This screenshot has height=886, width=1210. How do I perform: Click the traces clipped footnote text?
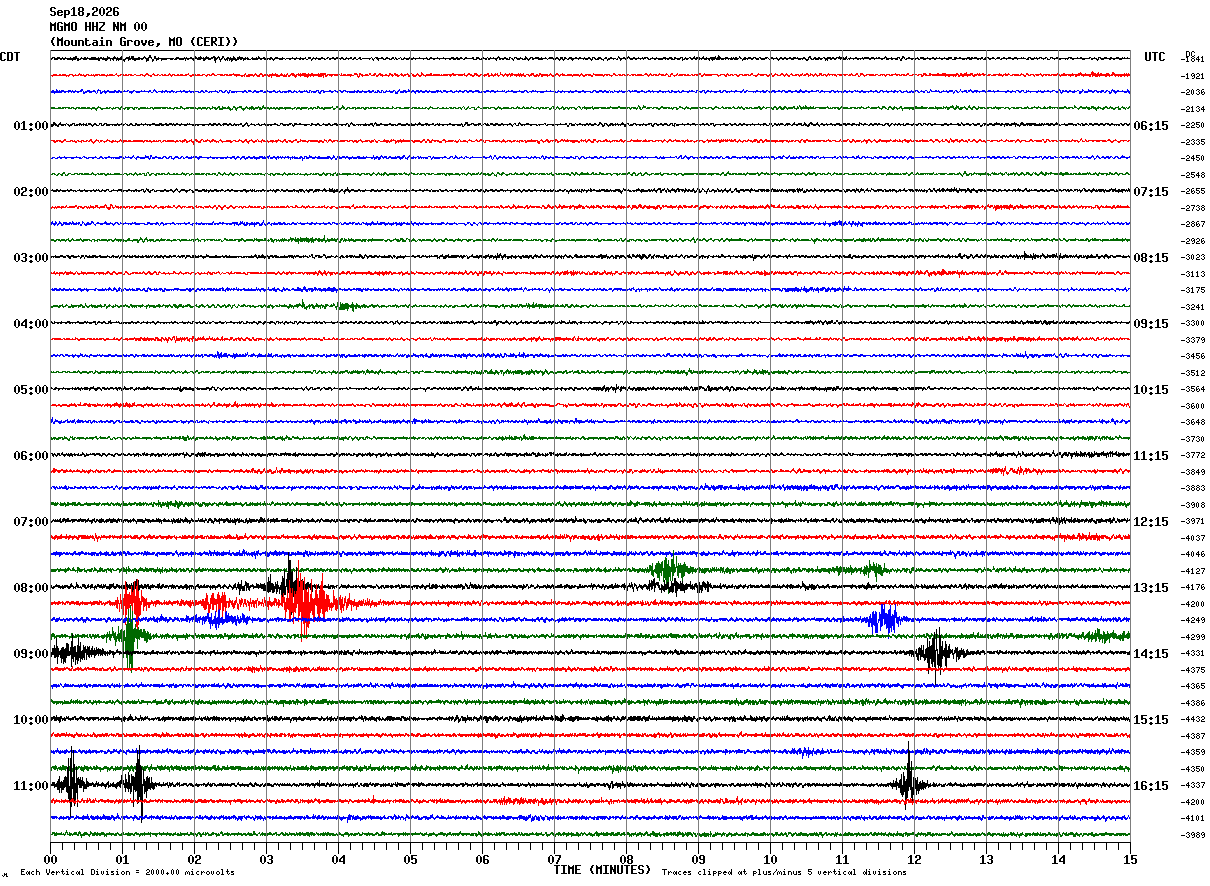pyautogui.click(x=784, y=872)
